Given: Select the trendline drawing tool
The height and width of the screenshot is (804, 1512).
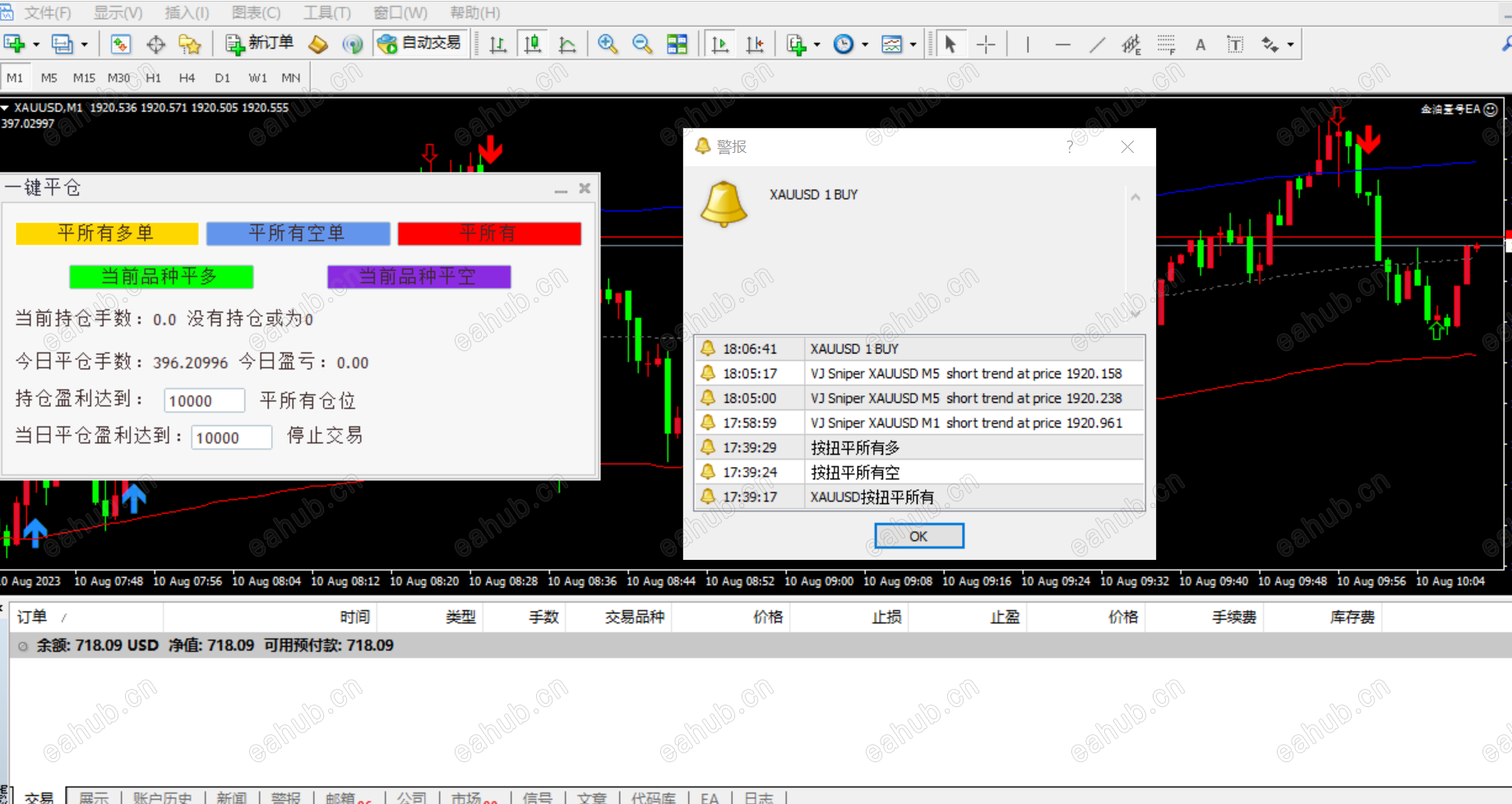Looking at the screenshot, I should coord(1097,44).
